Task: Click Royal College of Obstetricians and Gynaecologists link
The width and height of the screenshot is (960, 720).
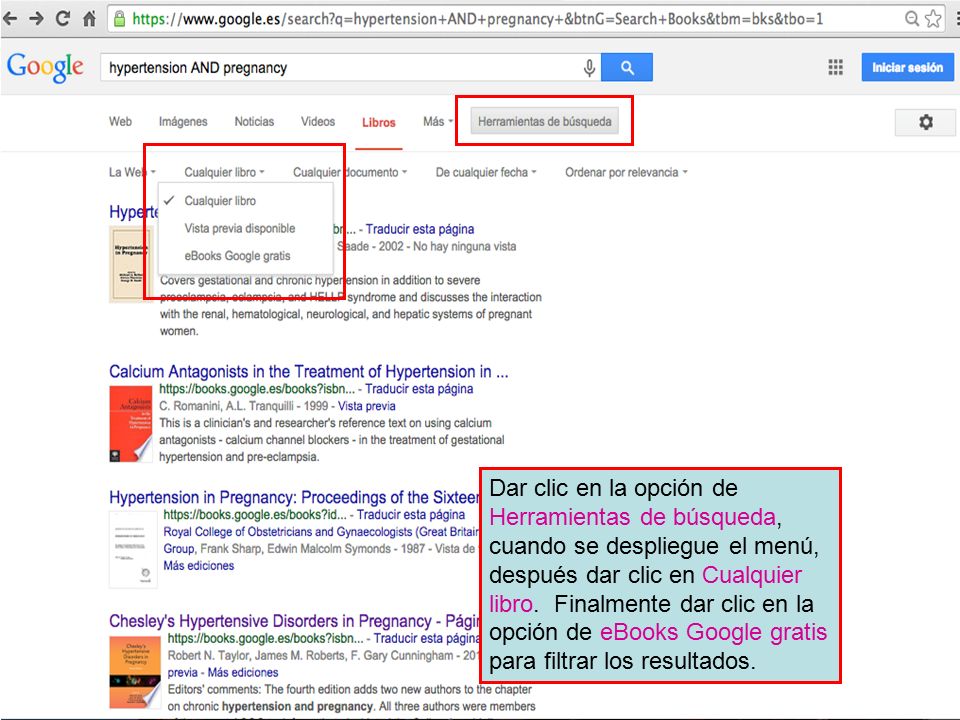Action: click(x=321, y=531)
